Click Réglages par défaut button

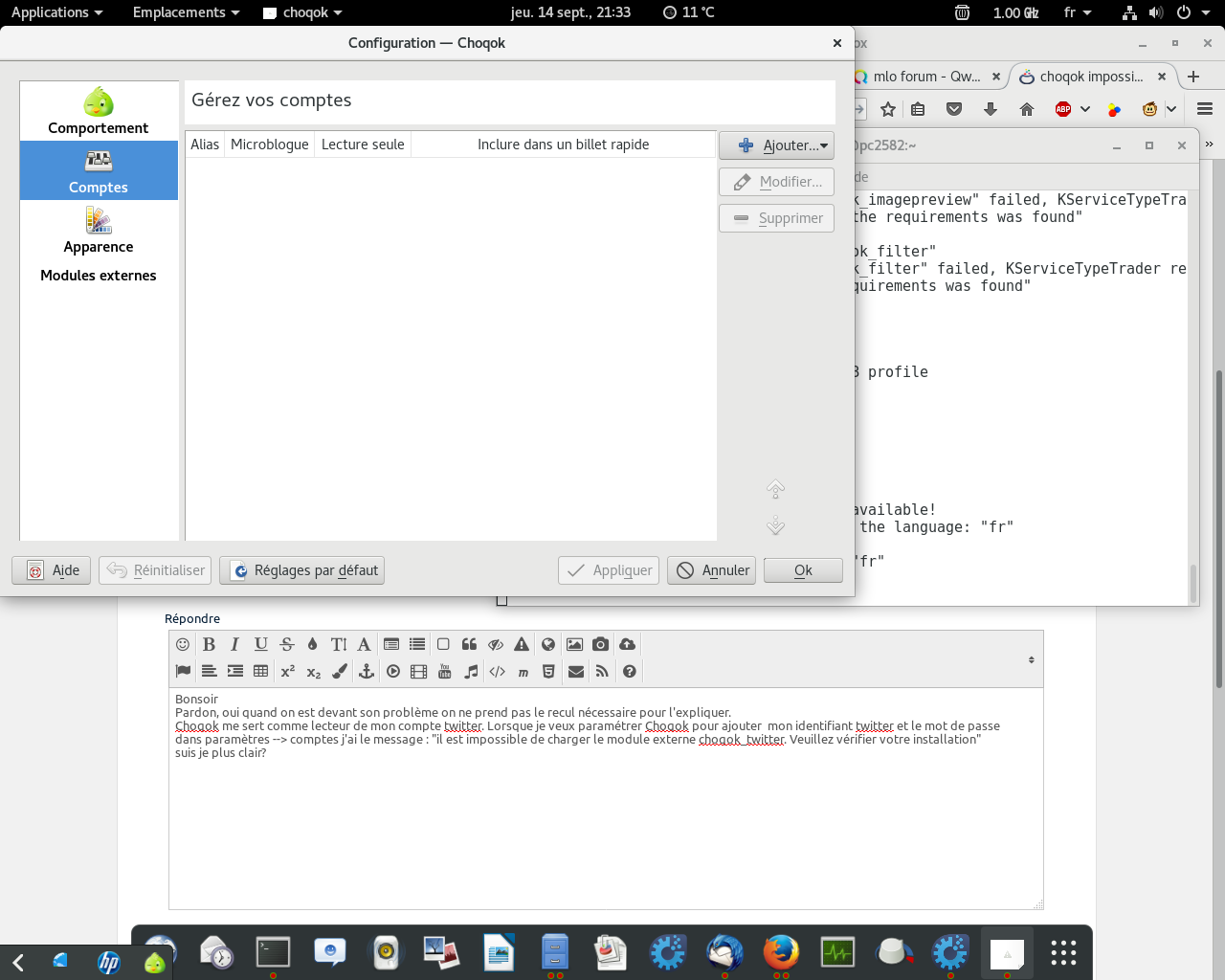click(302, 570)
